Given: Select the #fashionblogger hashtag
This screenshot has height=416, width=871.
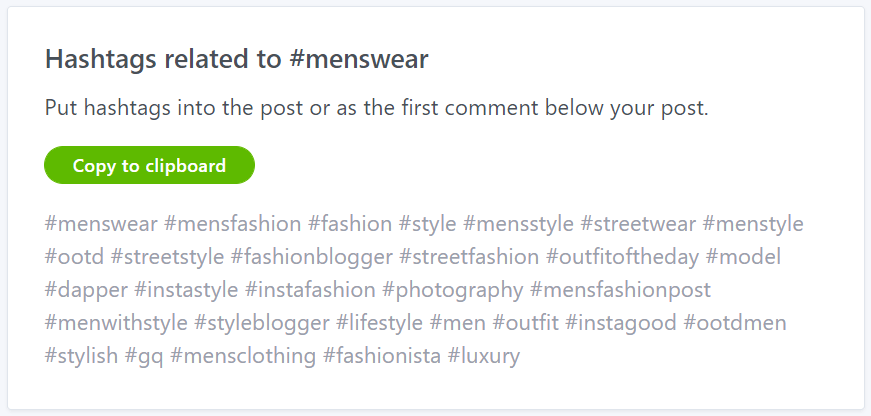Looking at the screenshot, I should point(312,257).
